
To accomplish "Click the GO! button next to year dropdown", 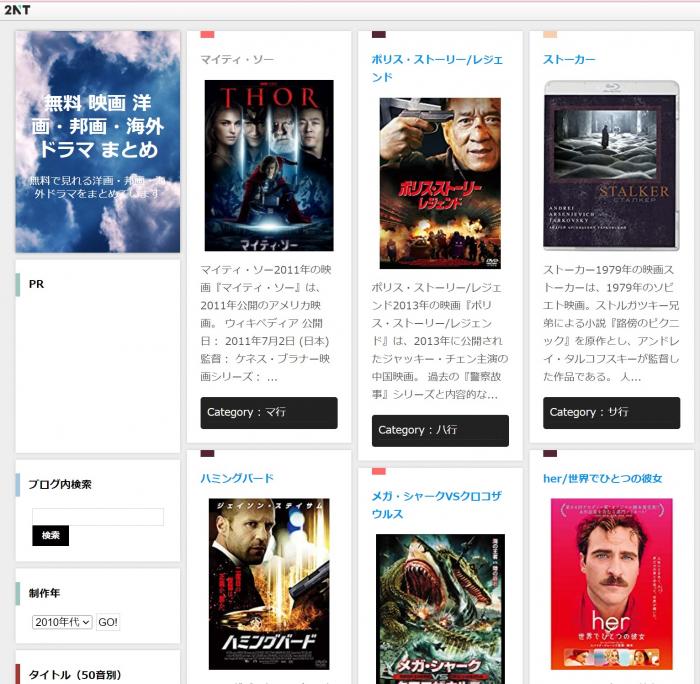I will click(108, 622).
